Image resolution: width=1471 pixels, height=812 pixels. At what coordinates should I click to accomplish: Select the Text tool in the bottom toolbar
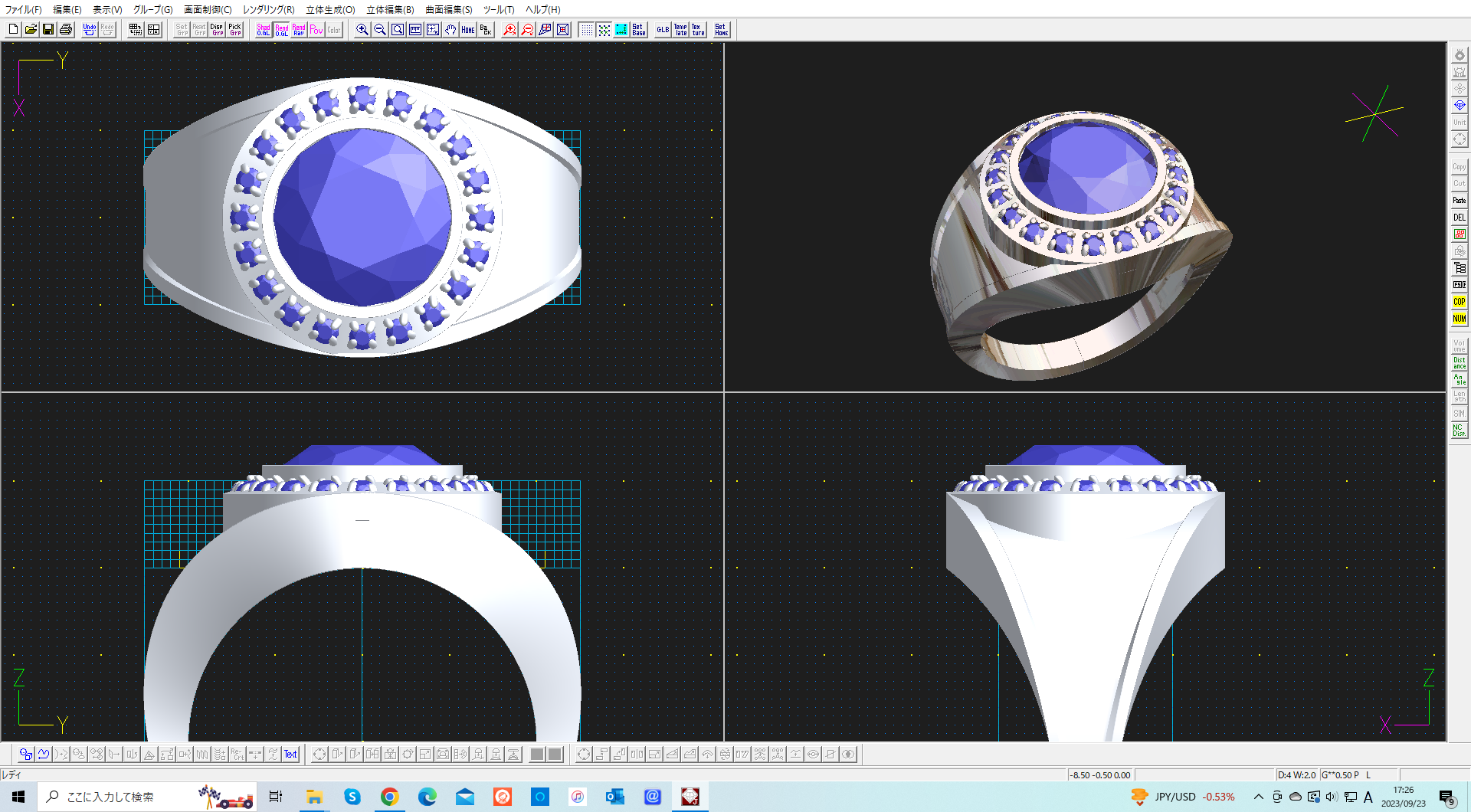[290, 754]
